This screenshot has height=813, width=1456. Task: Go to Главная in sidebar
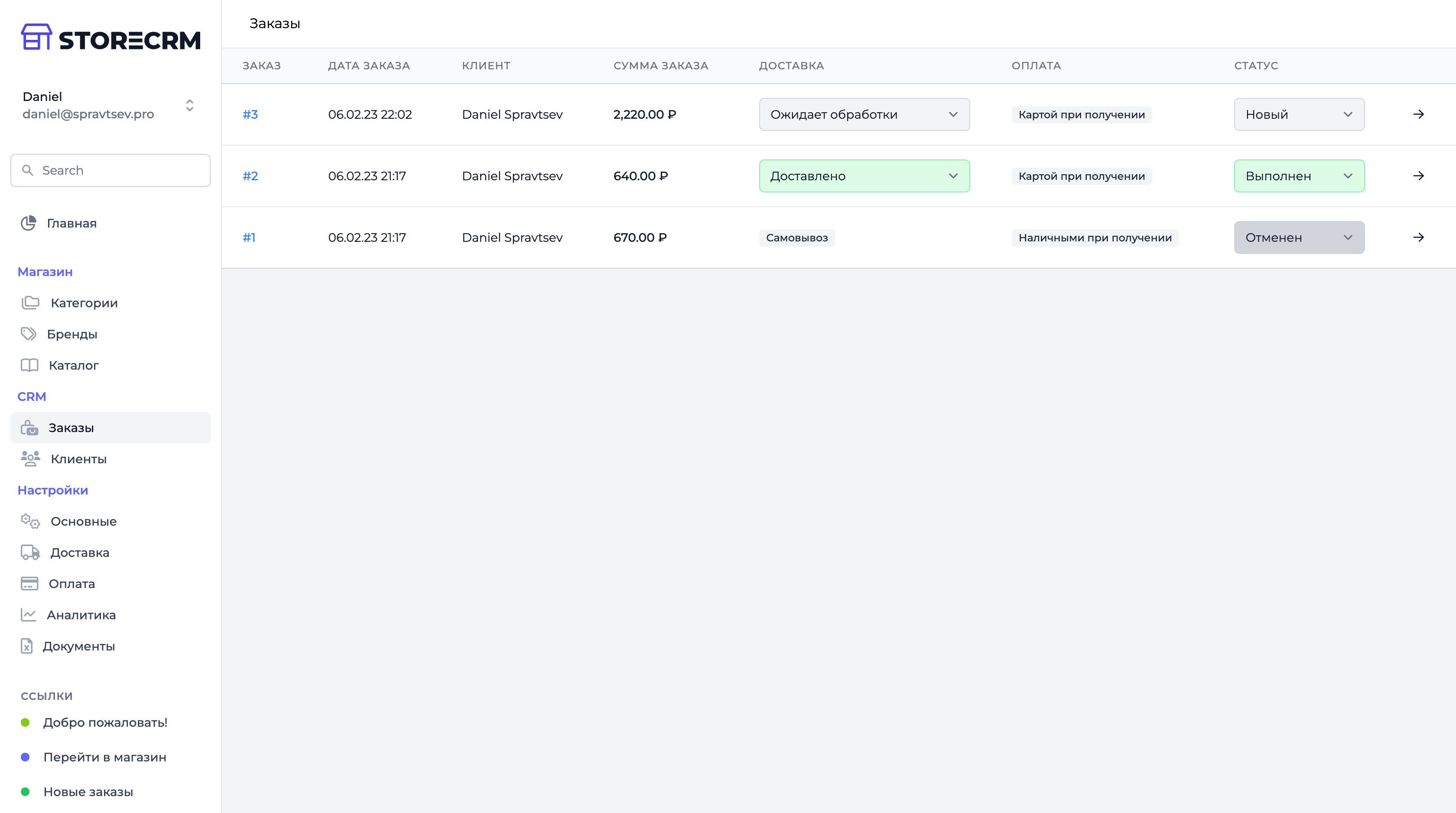point(71,223)
